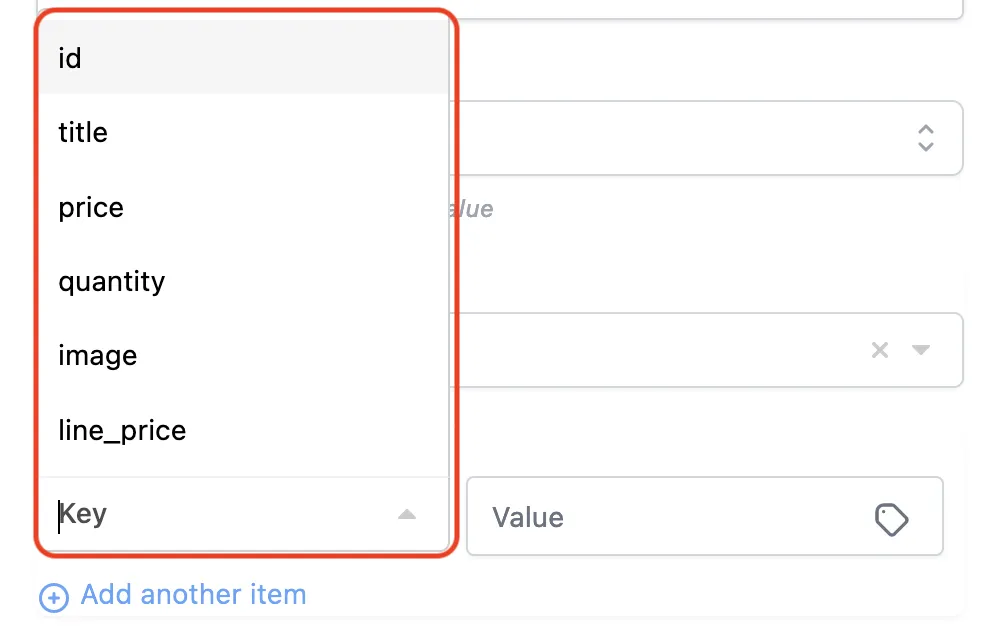Collapse the Key dropdown using its arrow
This screenshot has width=1002, height=638.
click(x=406, y=515)
